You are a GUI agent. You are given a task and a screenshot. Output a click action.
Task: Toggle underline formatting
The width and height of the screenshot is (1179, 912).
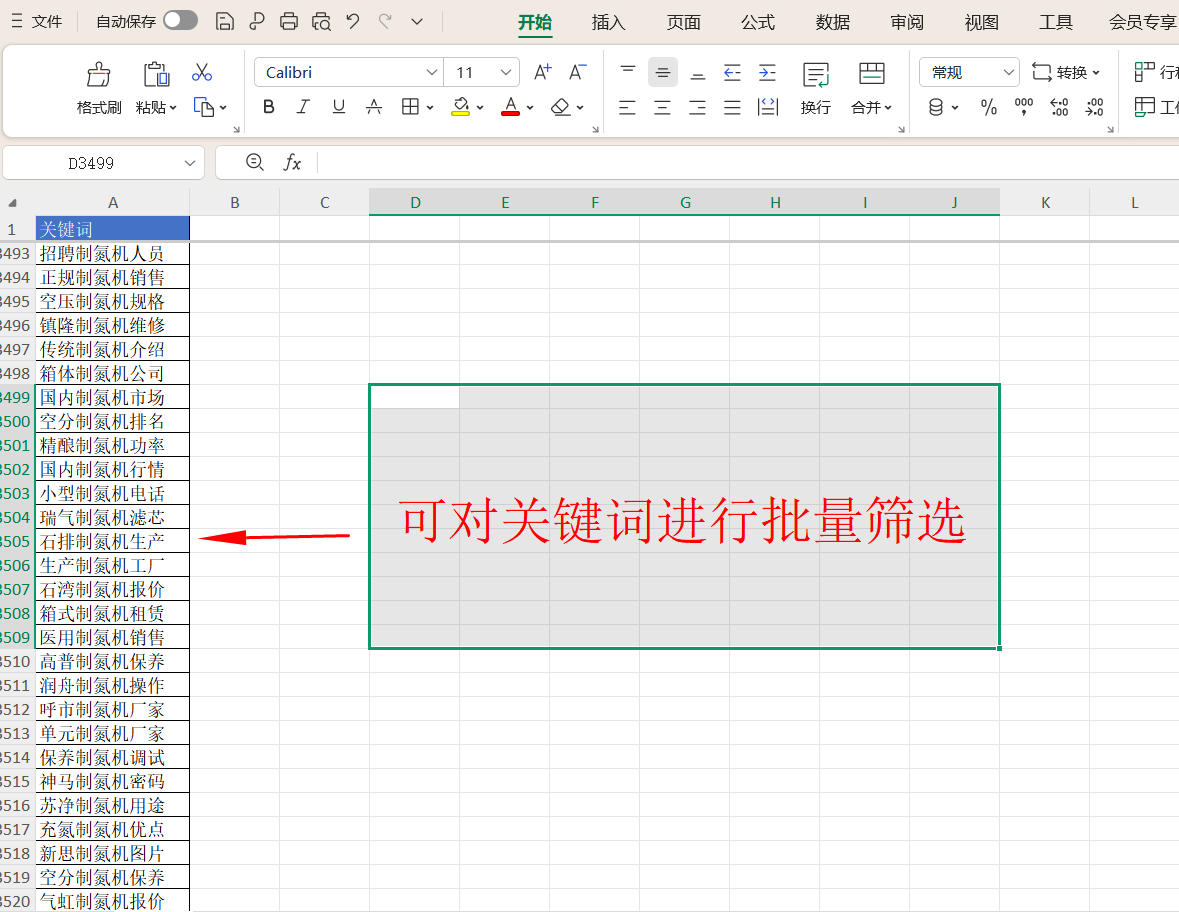[x=338, y=107]
